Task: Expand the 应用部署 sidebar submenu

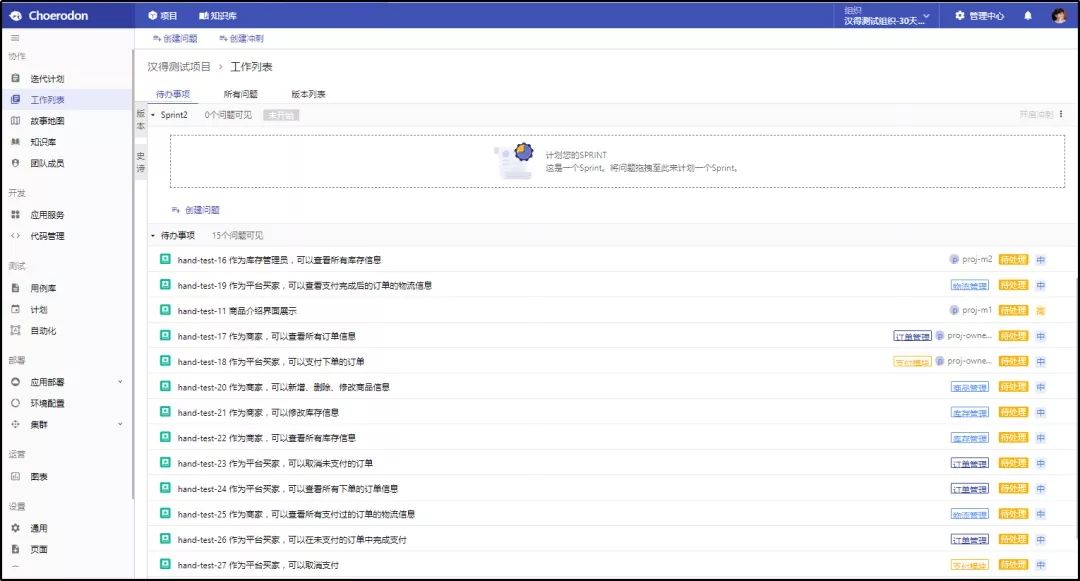Action: [x=120, y=382]
